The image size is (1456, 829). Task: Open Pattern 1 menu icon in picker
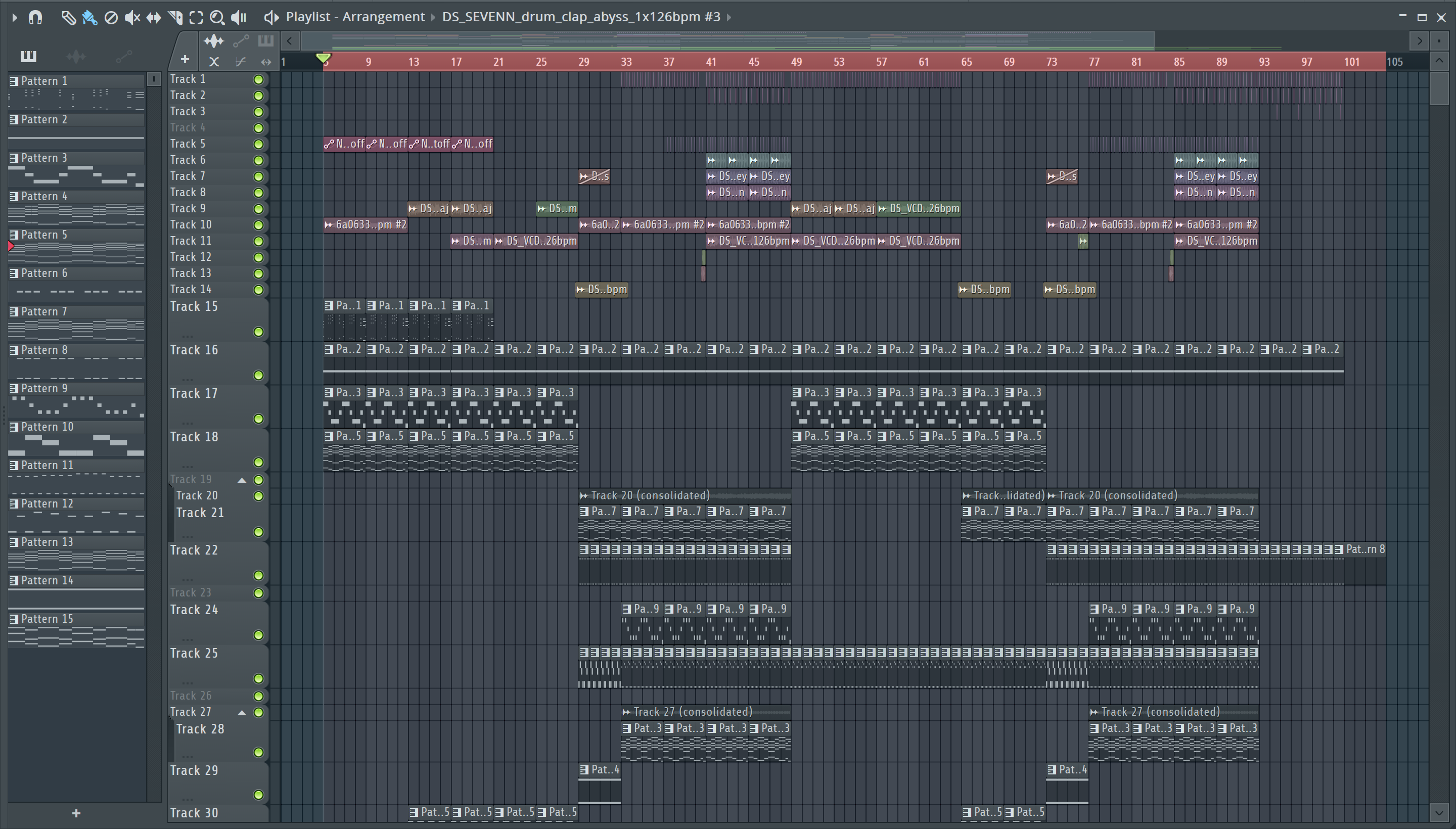[x=14, y=81]
